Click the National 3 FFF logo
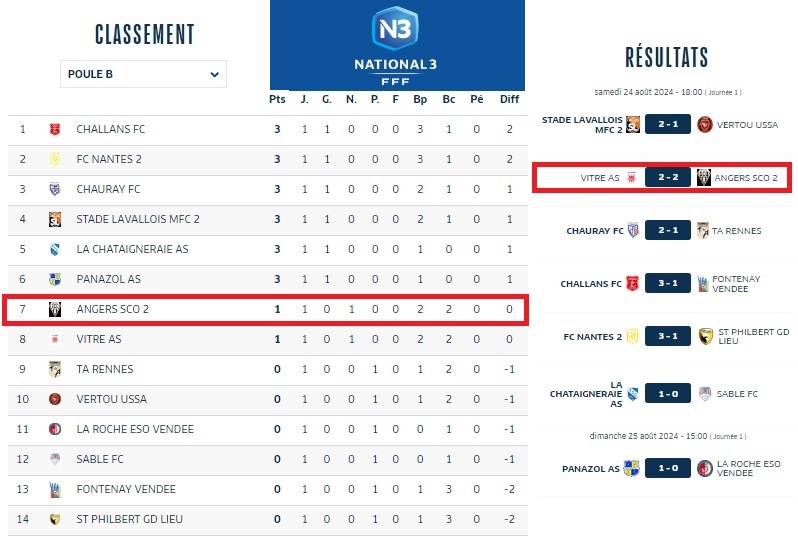This screenshot has width=798, height=544. click(396, 45)
